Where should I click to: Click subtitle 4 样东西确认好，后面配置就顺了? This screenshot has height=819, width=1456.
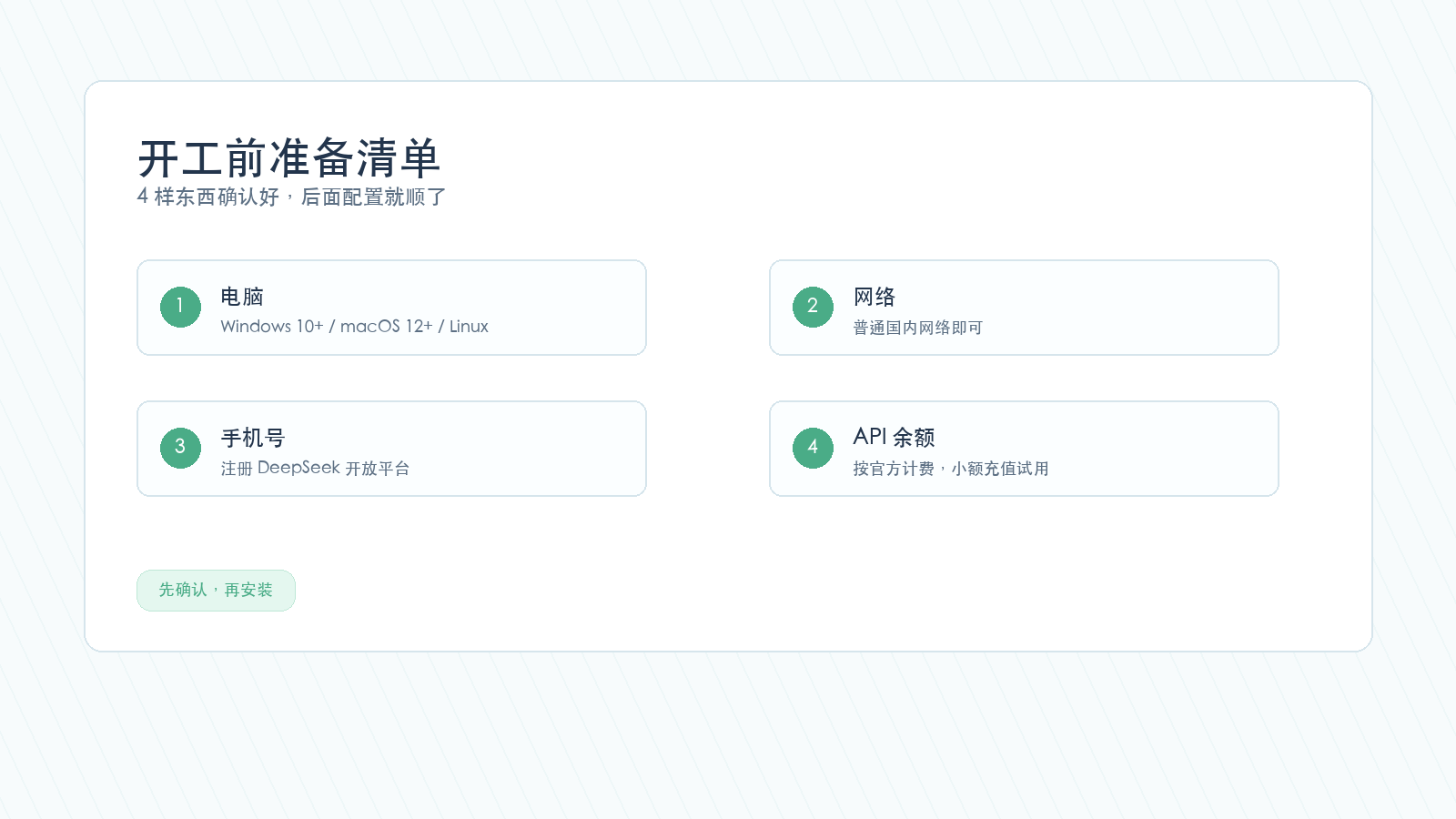click(291, 197)
